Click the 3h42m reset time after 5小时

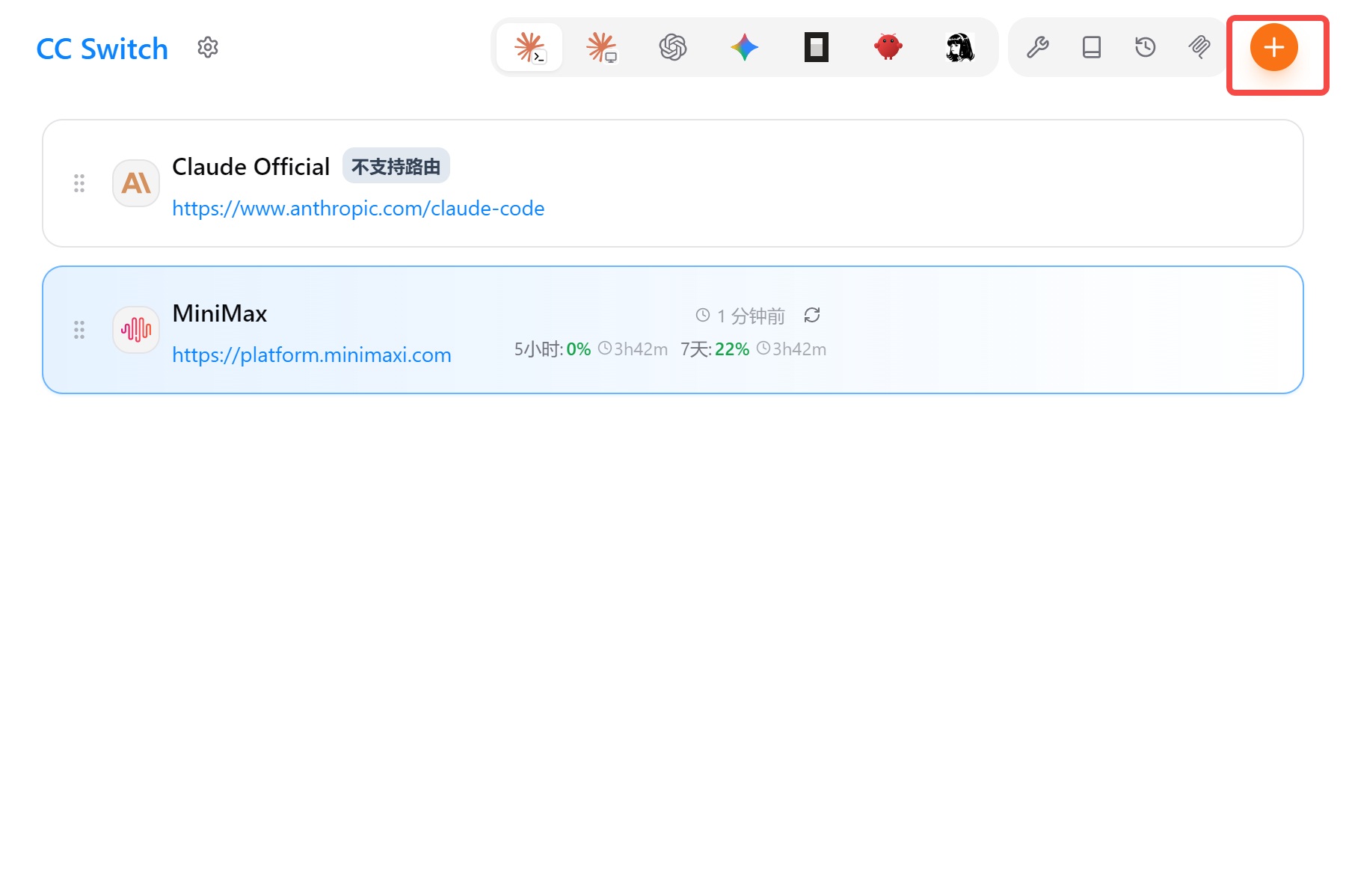click(641, 349)
